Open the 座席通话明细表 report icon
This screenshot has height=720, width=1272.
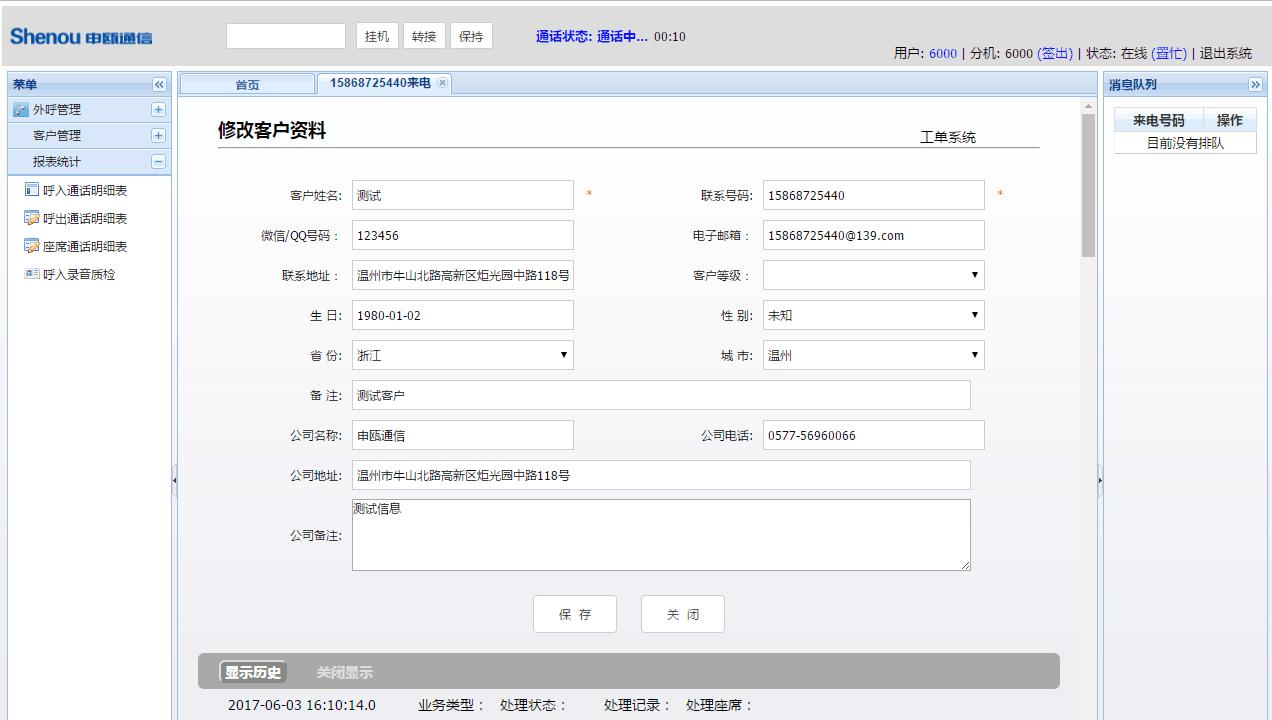click(x=34, y=246)
